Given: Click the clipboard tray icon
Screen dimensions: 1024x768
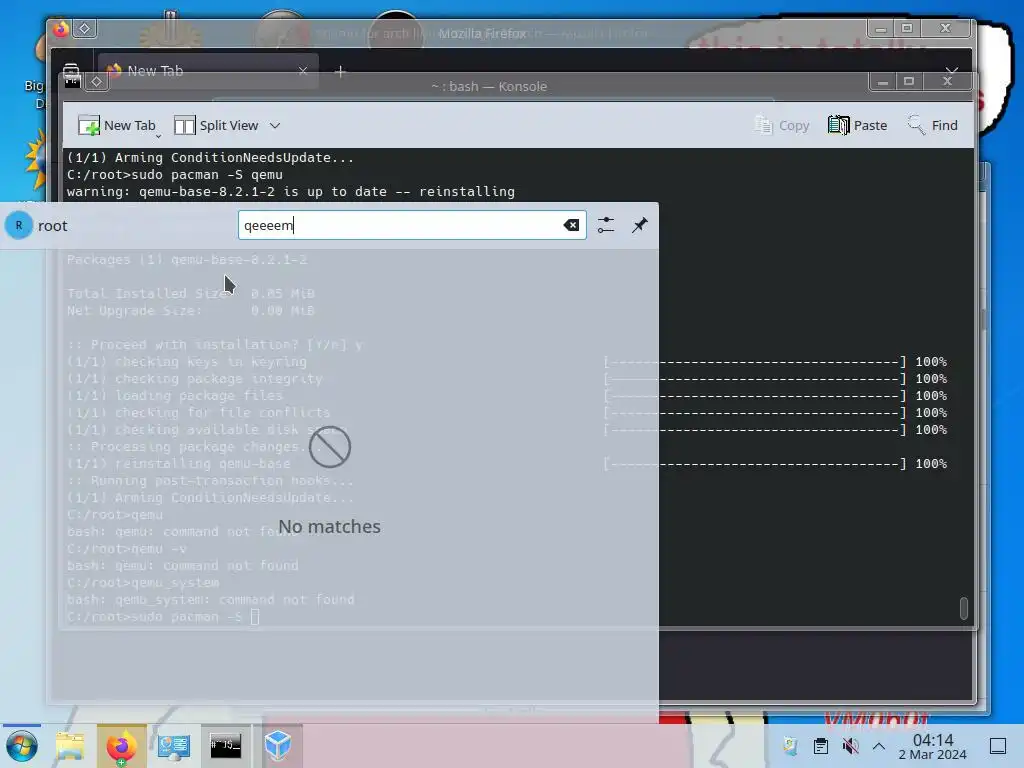Looking at the screenshot, I should (820, 746).
